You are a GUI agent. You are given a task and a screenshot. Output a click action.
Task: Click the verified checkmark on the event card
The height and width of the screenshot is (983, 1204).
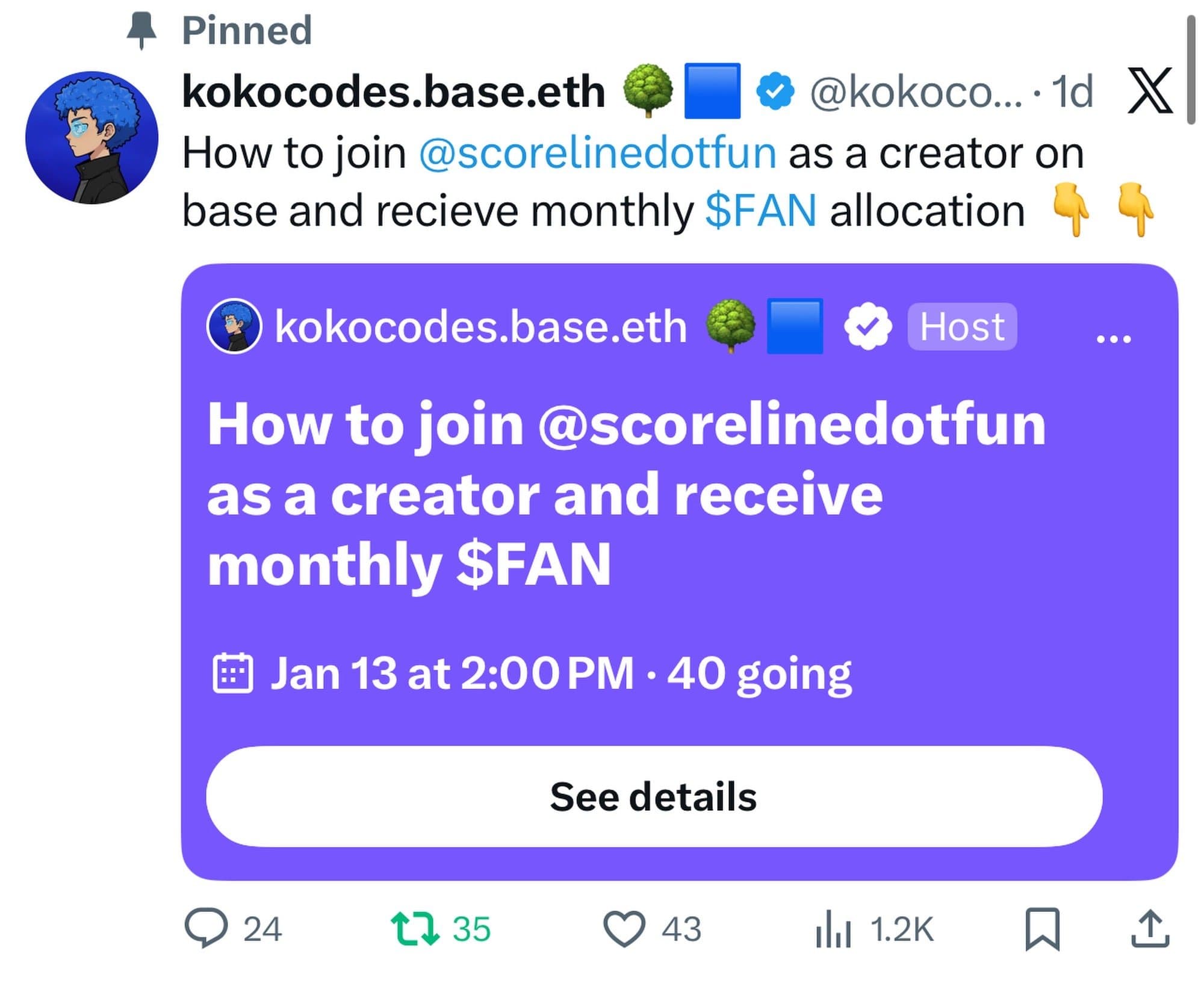[869, 327]
